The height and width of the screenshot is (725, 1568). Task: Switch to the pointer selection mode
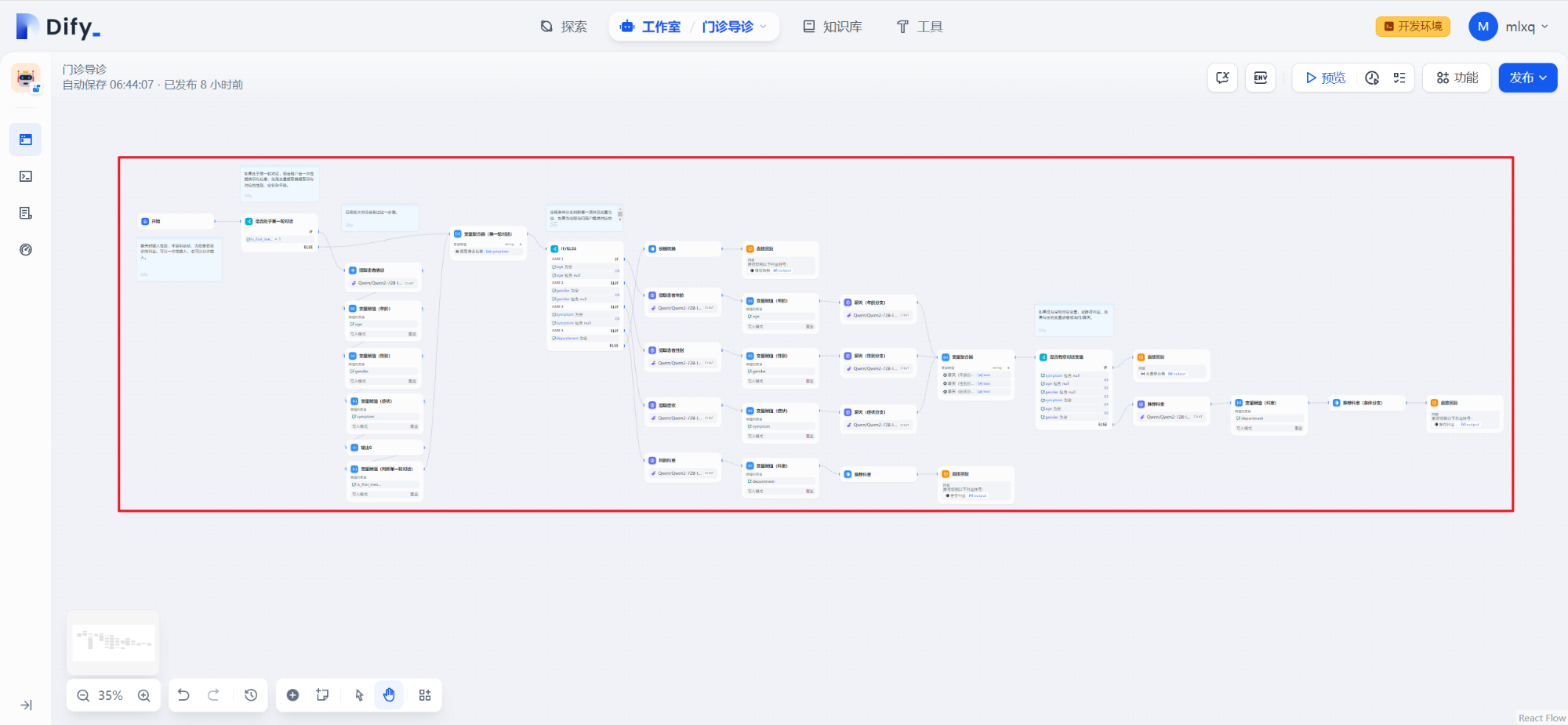tap(358, 694)
